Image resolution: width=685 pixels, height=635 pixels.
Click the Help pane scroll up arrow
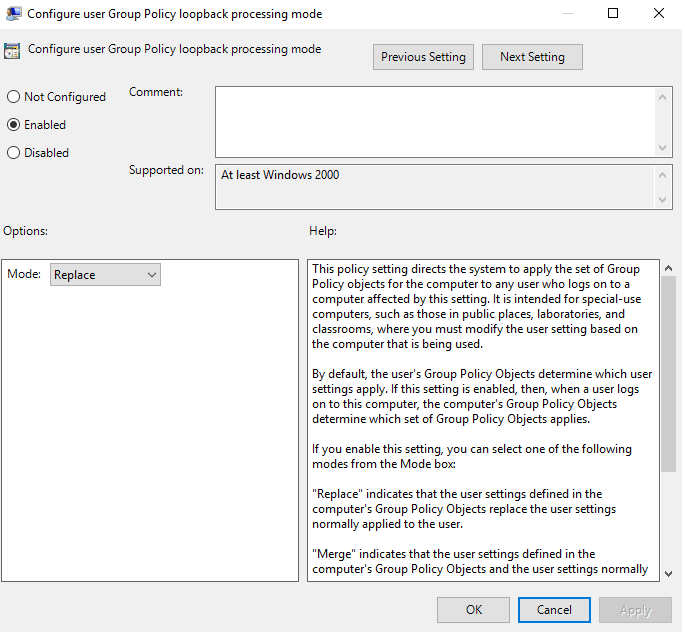[x=668, y=269]
